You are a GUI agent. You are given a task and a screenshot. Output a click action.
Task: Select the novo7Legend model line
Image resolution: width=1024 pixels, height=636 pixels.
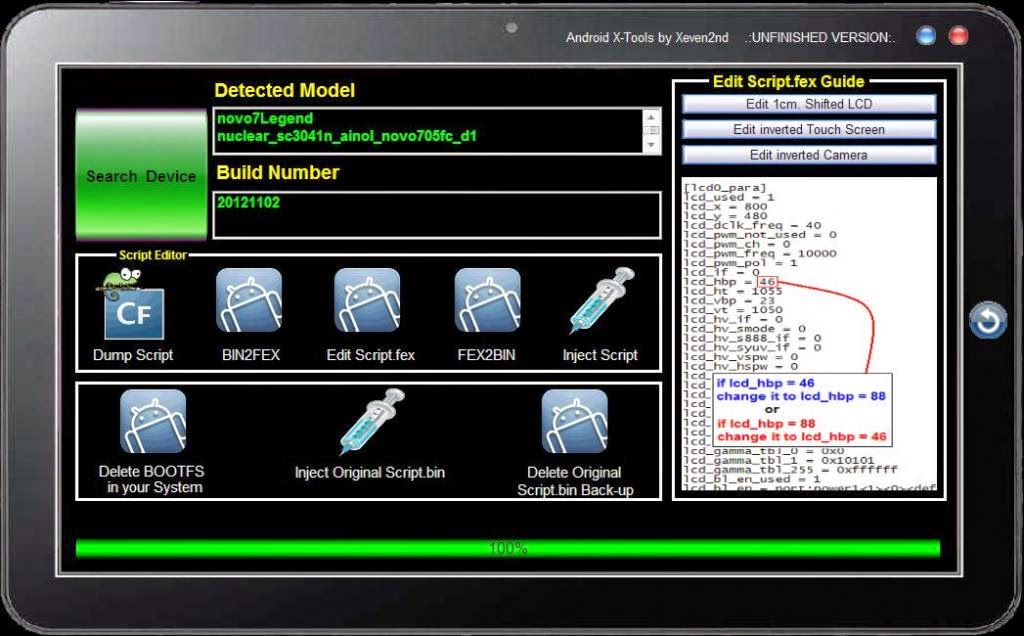265,118
